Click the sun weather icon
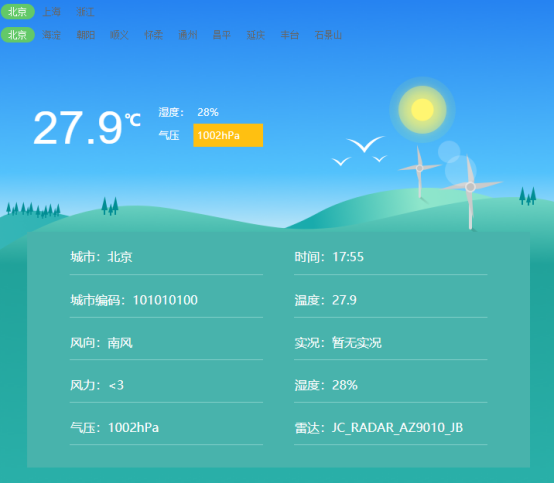Image resolution: width=554 pixels, height=484 pixels. (x=422, y=110)
